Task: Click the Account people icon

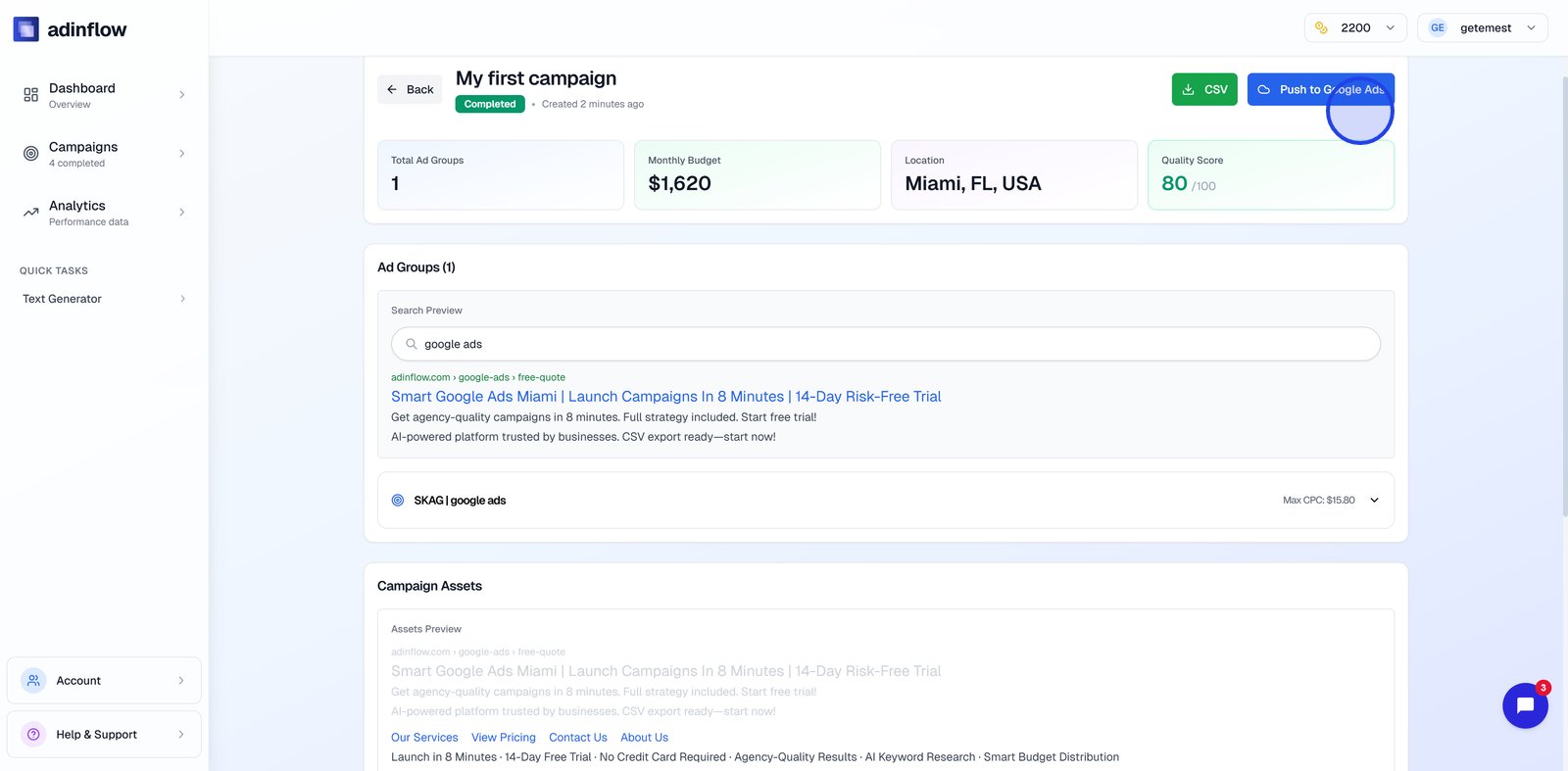Action: tap(33, 681)
